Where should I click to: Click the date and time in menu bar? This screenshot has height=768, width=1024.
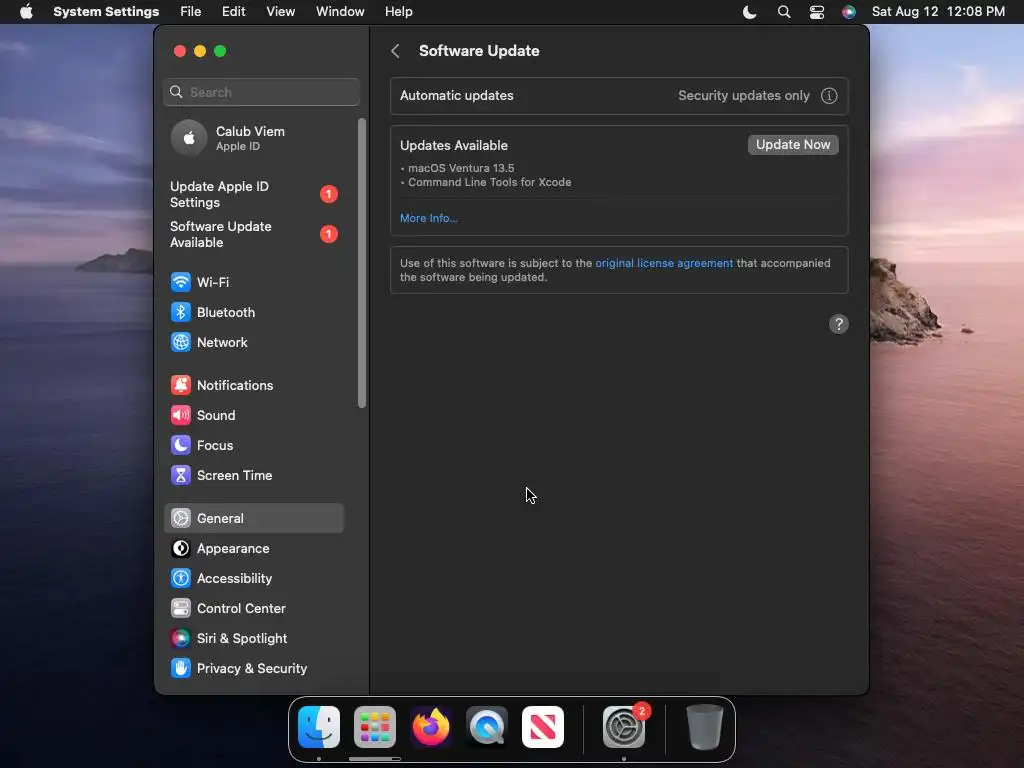point(938,12)
